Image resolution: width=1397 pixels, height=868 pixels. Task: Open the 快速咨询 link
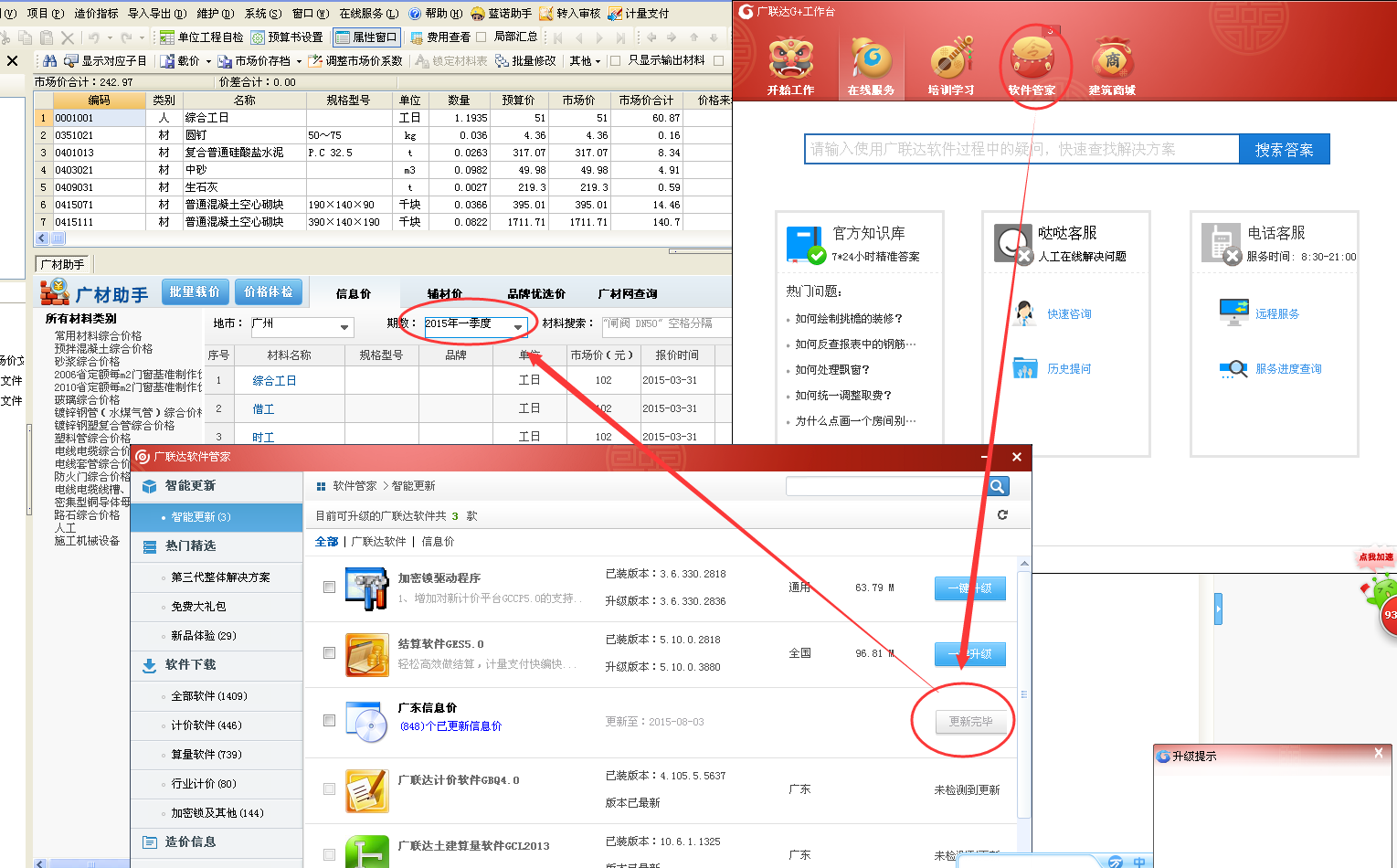click(x=1069, y=313)
